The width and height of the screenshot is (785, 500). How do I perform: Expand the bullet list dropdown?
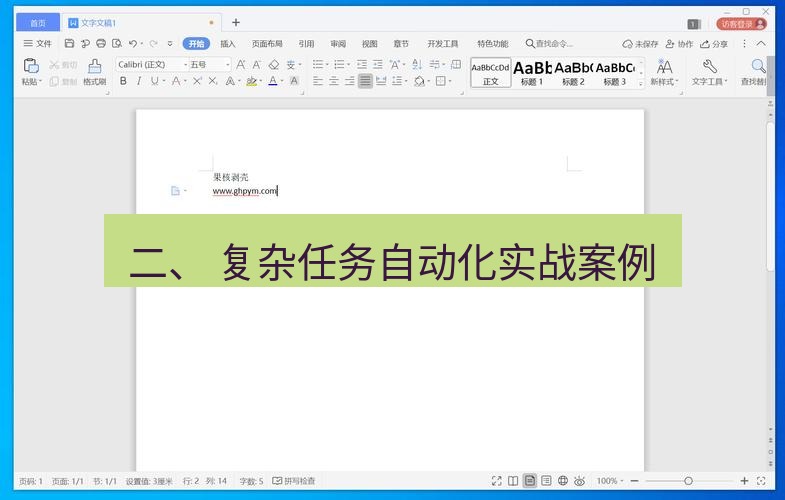(x=327, y=65)
